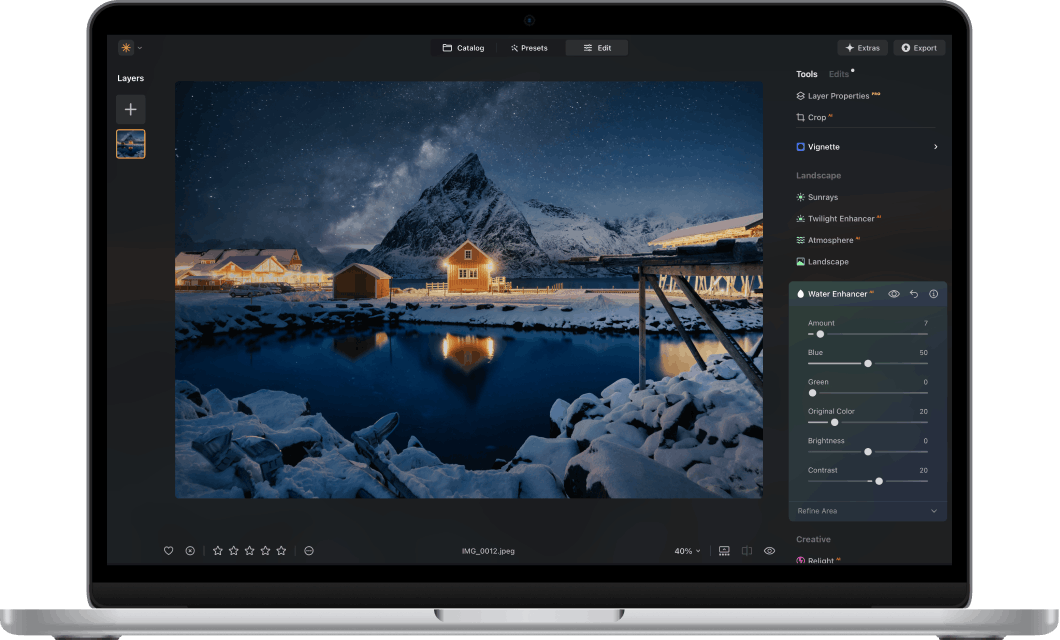
Task: Select the Crop tool
Action: (x=815, y=117)
